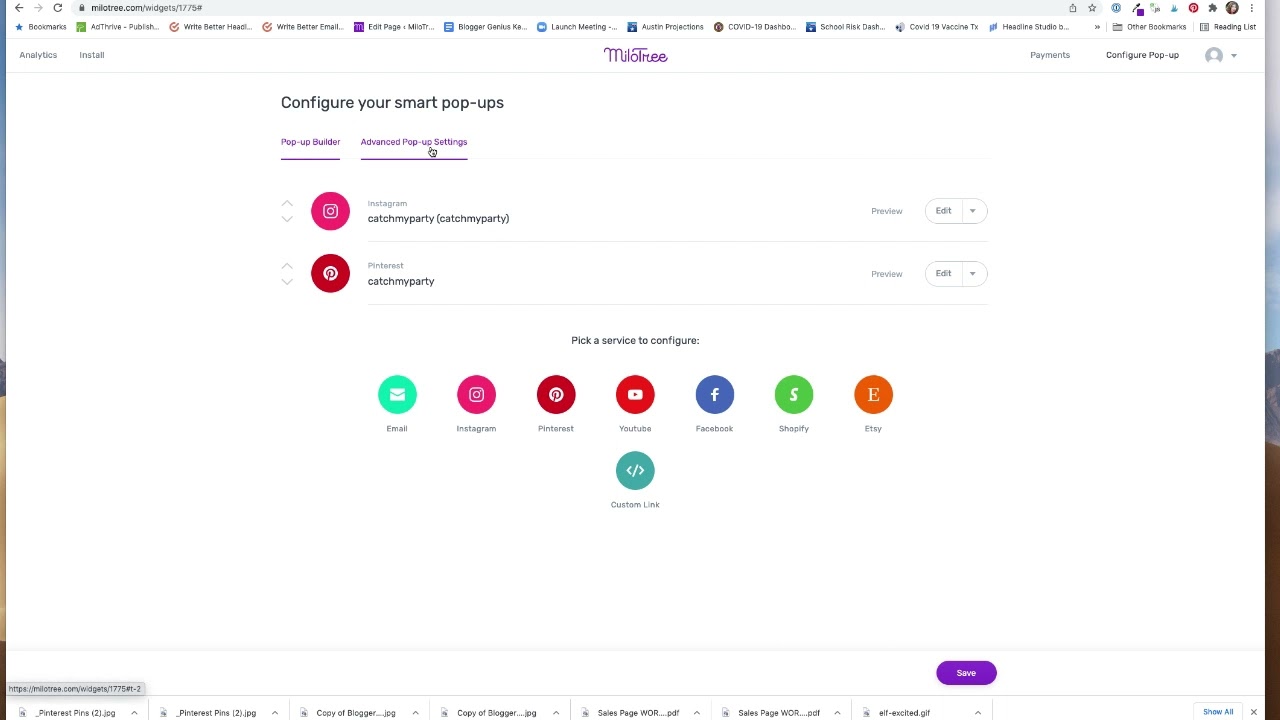Image resolution: width=1280 pixels, height=720 pixels.
Task: Expand the hidden bookmarks overflow chevron
Action: 1097,27
